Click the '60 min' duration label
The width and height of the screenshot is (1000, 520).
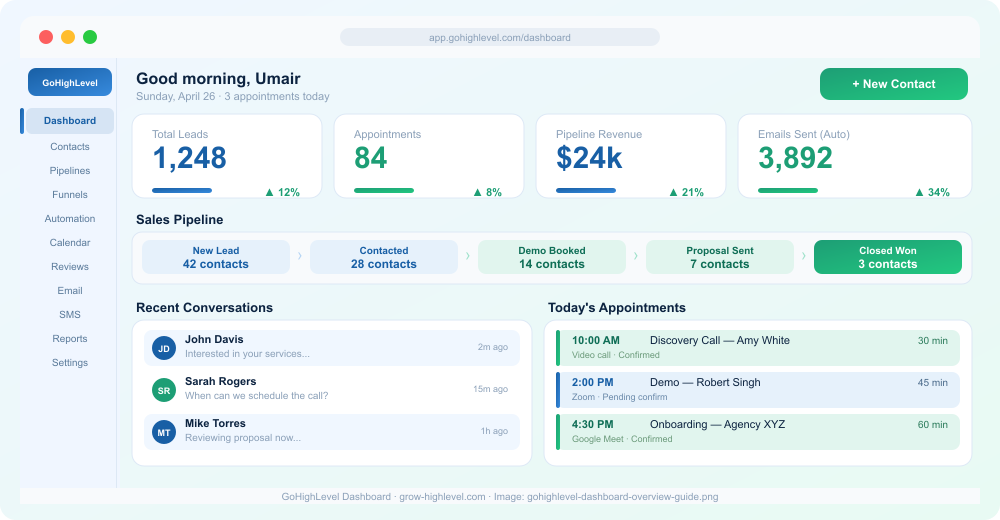pos(932,425)
